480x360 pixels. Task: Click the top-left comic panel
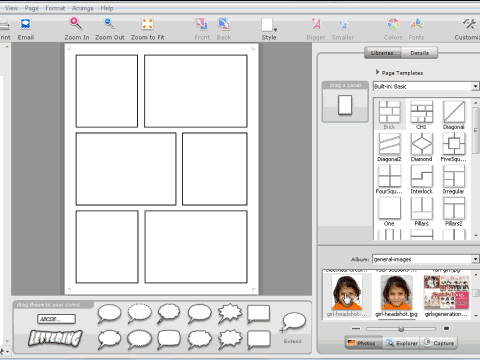click(x=107, y=91)
